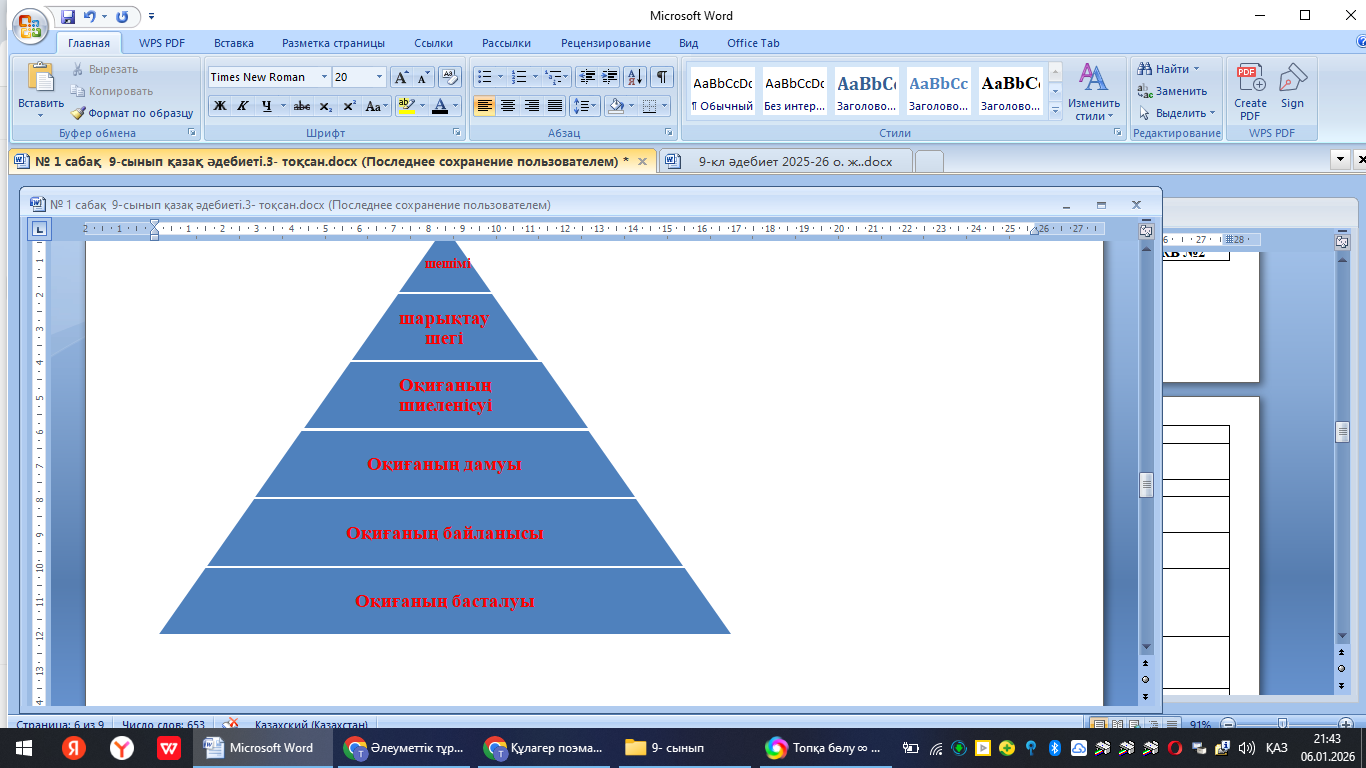Decrease paragraph indent

click(x=587, y=77)
